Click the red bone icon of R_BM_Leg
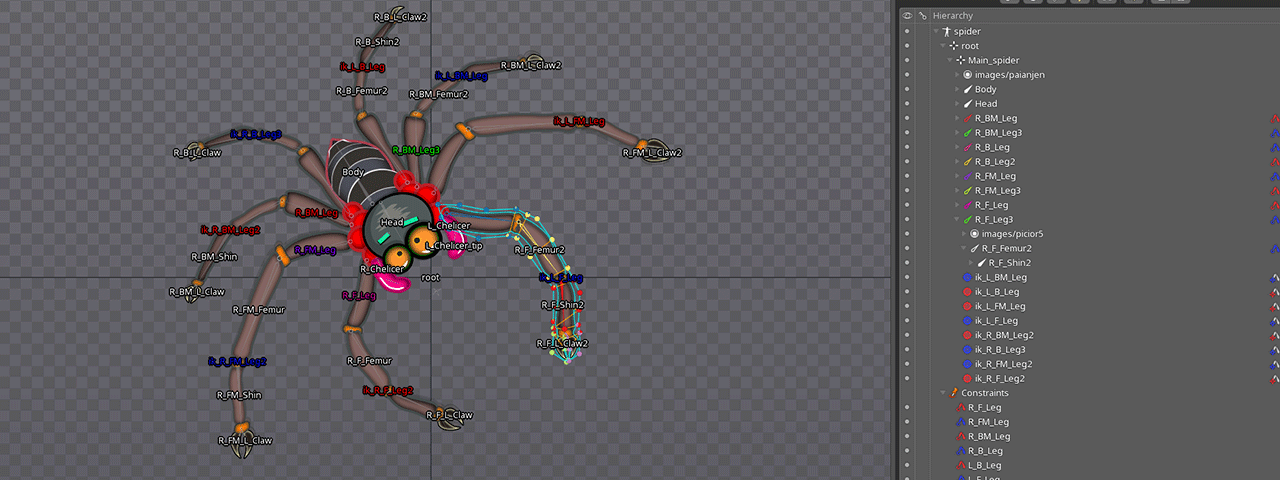The image size is (1280, 480). pyautogui.click(x=967, y=118)
